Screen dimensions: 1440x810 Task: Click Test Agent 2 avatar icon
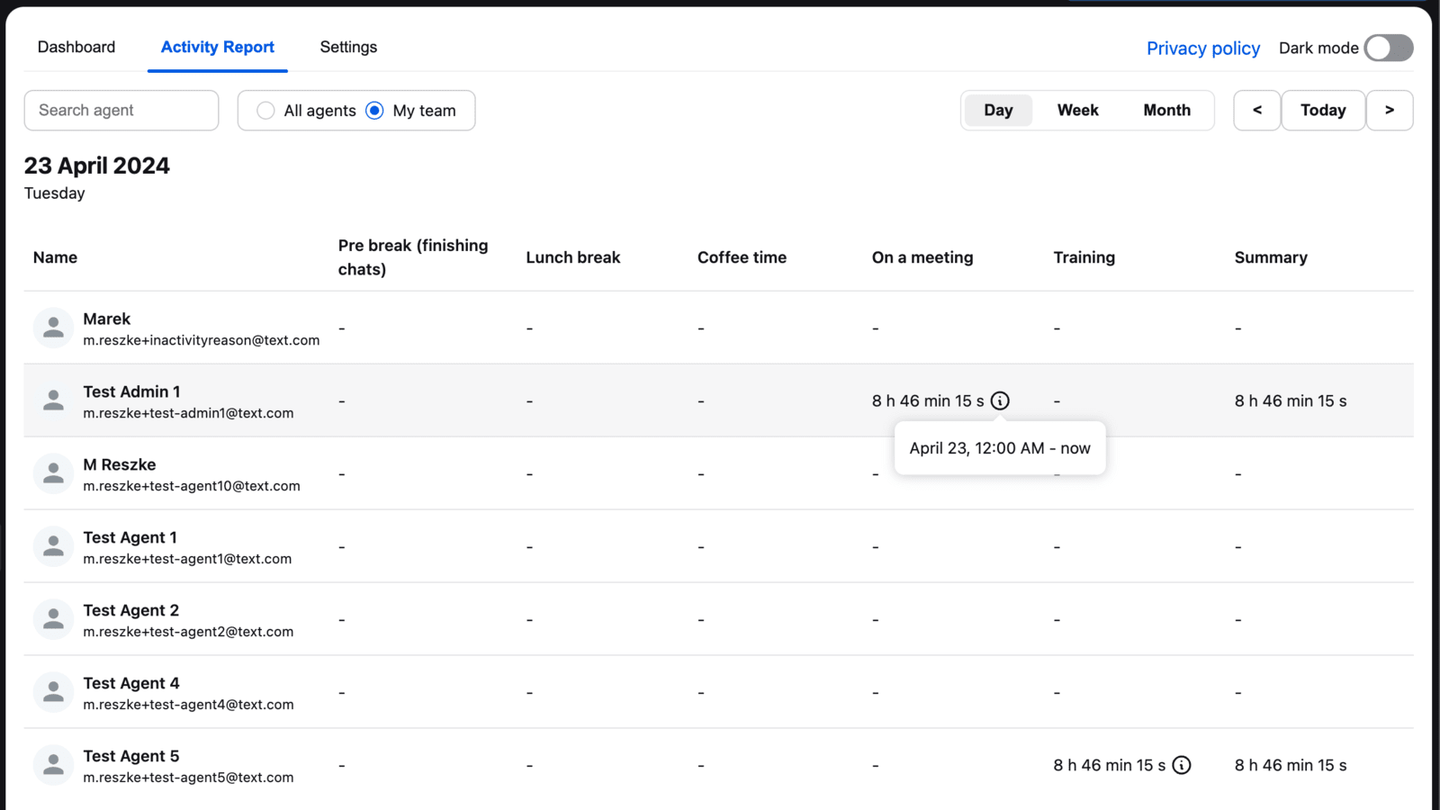tap(54, 620)
